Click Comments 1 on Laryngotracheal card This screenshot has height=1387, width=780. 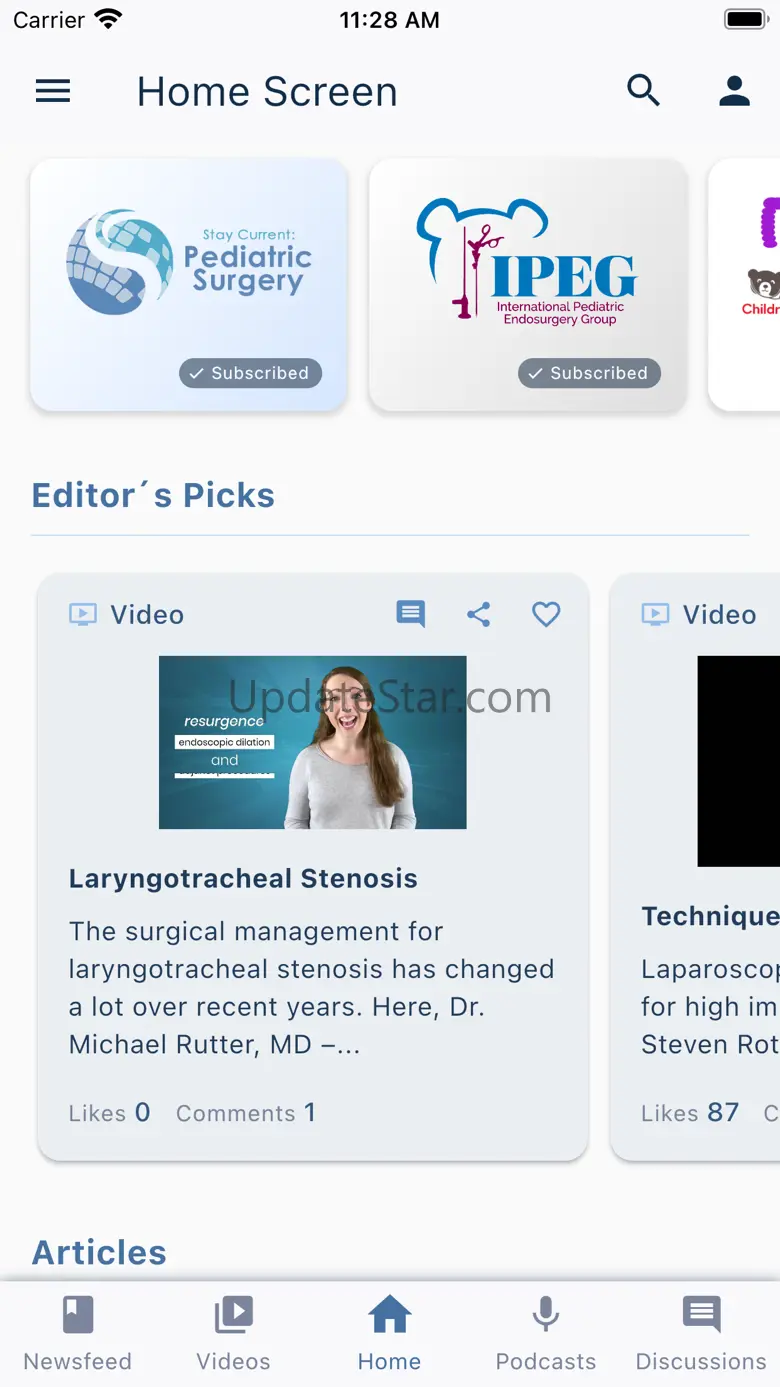tap(246, 1113)
